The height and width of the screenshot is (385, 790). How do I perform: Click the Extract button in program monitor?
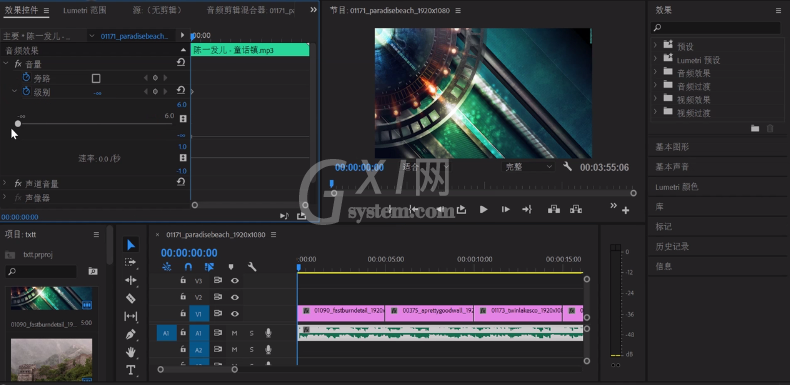pos(576,209)
